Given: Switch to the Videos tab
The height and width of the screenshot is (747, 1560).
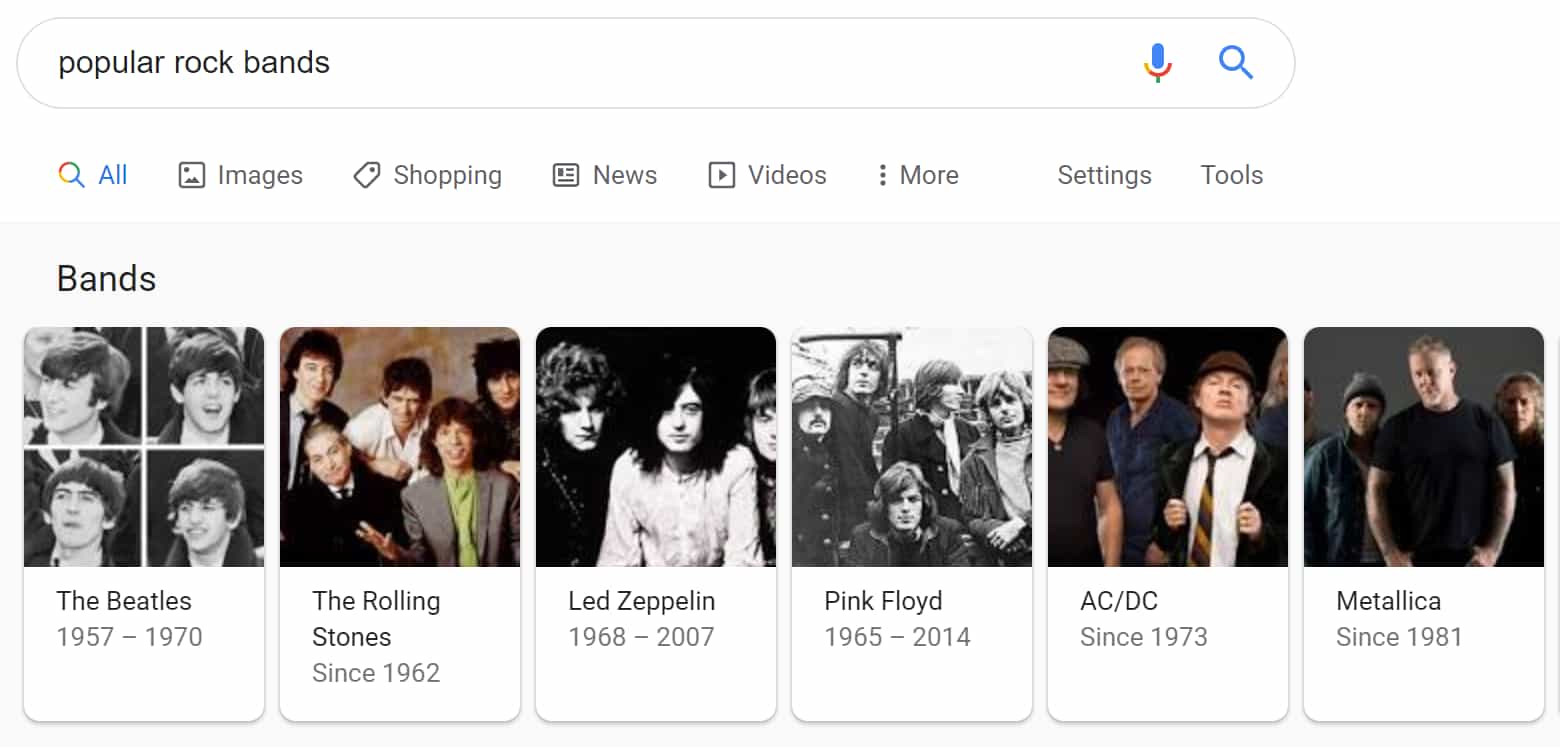Looking at the screenshot, I should tap(786, 174).
